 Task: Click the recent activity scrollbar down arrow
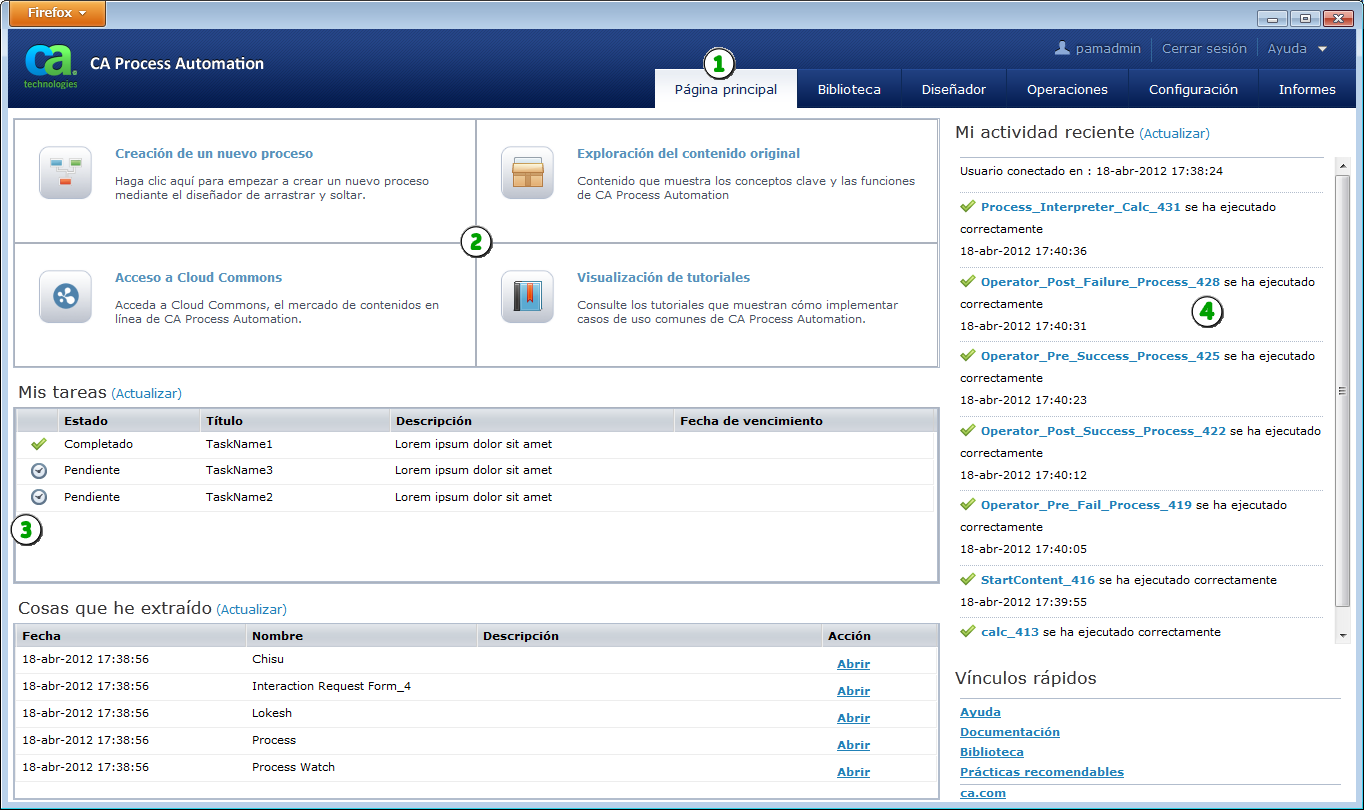[x=1343, y=635]
